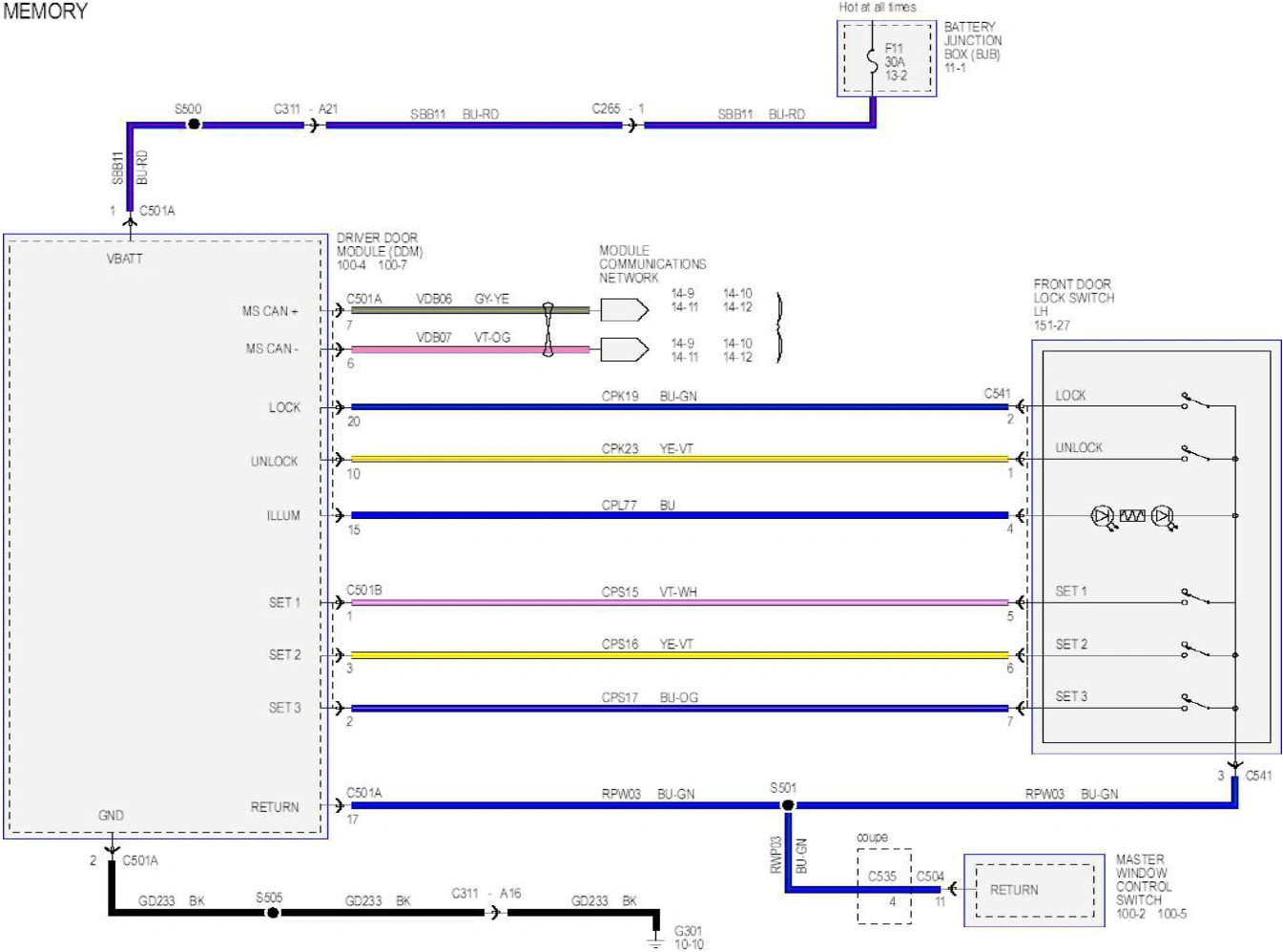Open the Module Communications Network label
The image size is (1283, 952).
pyautogui.click(x=652, y=264)
